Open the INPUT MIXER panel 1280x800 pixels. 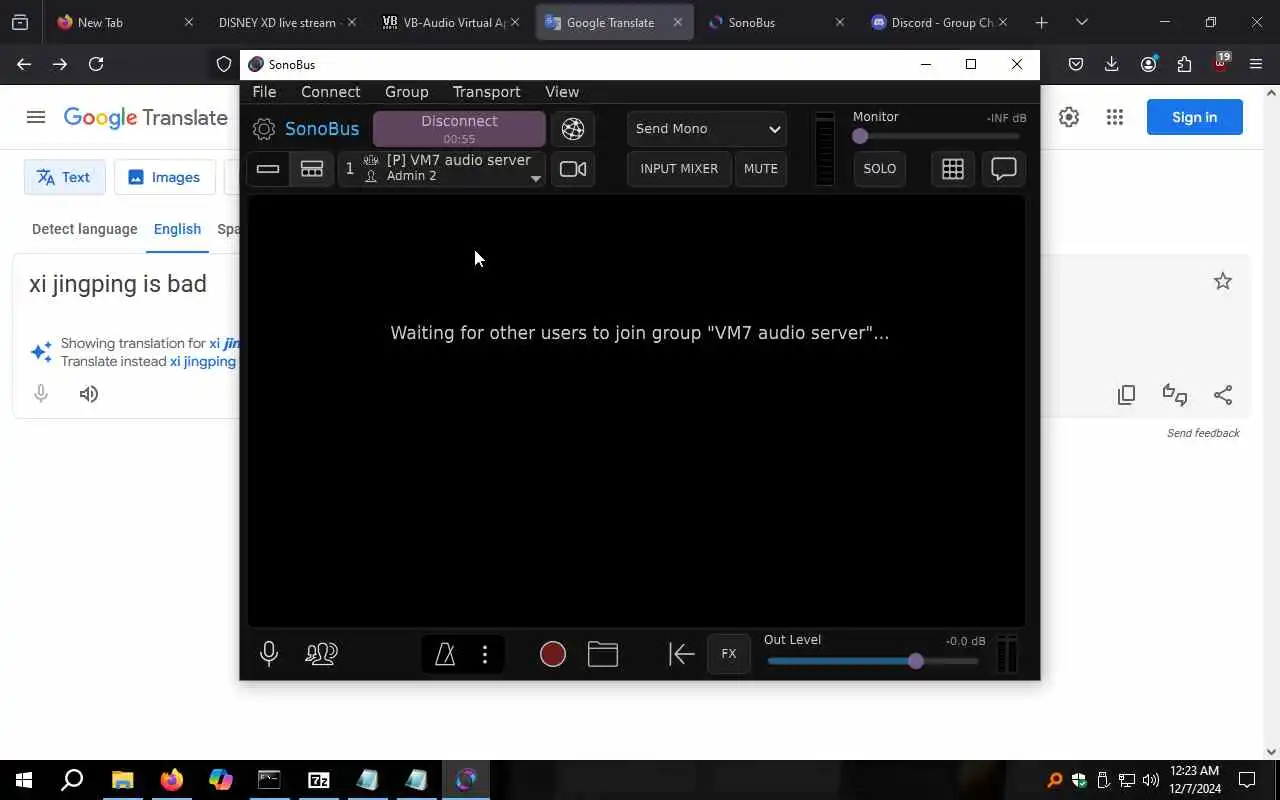[679, 169]
